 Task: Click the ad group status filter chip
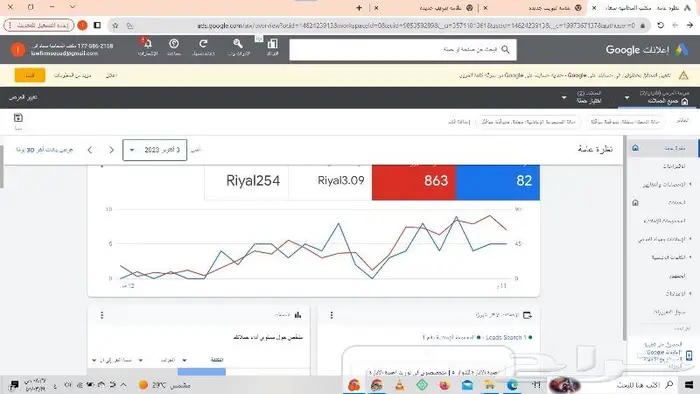click(529, 121)
